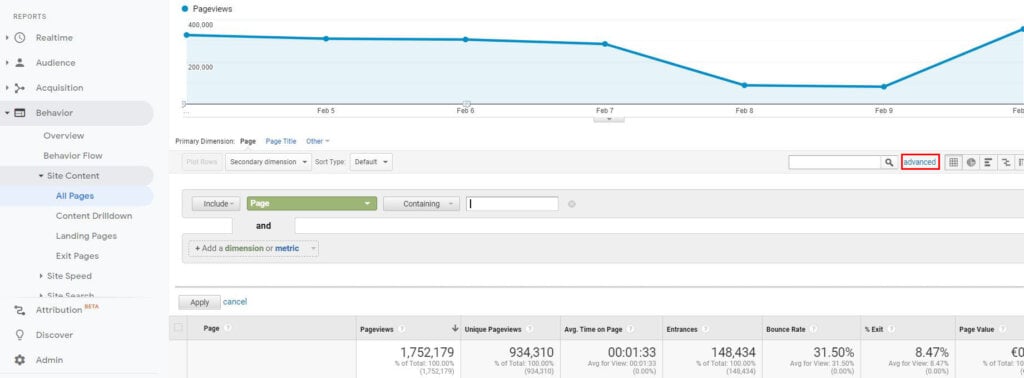Open the green Page dimension dropdown

point(312,204)
